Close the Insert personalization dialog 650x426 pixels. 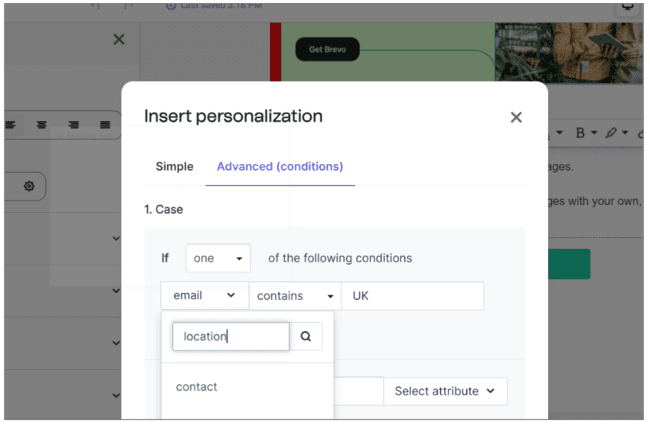point(516,118)
